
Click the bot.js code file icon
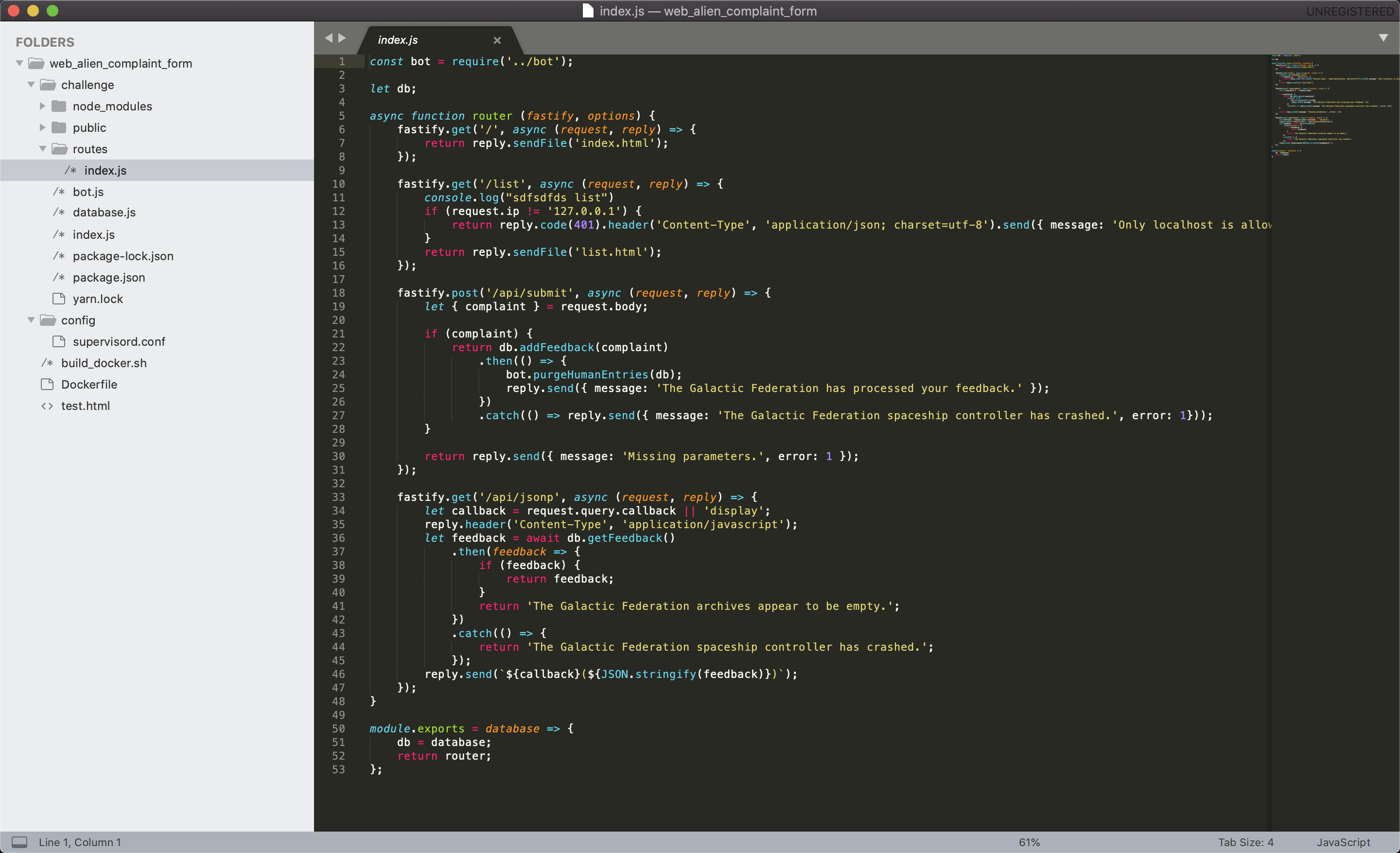tap(58, 192)
